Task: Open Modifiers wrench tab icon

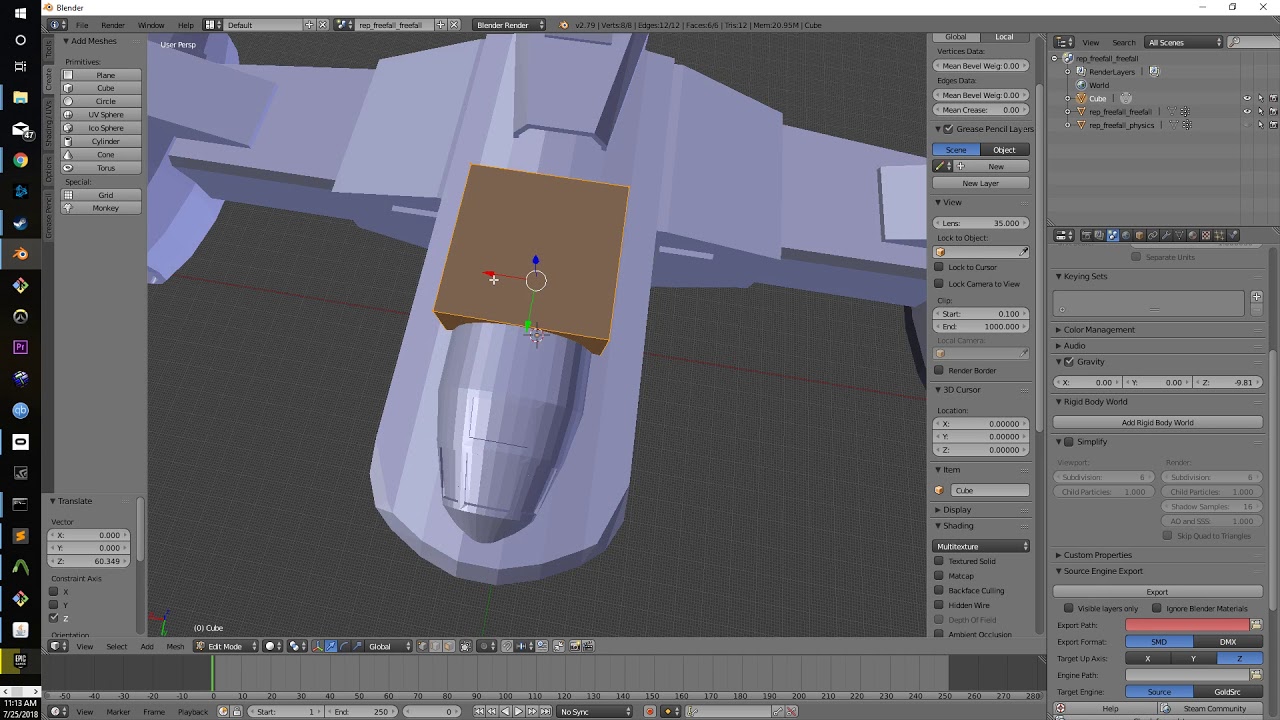Action: tap(1166, 235)
